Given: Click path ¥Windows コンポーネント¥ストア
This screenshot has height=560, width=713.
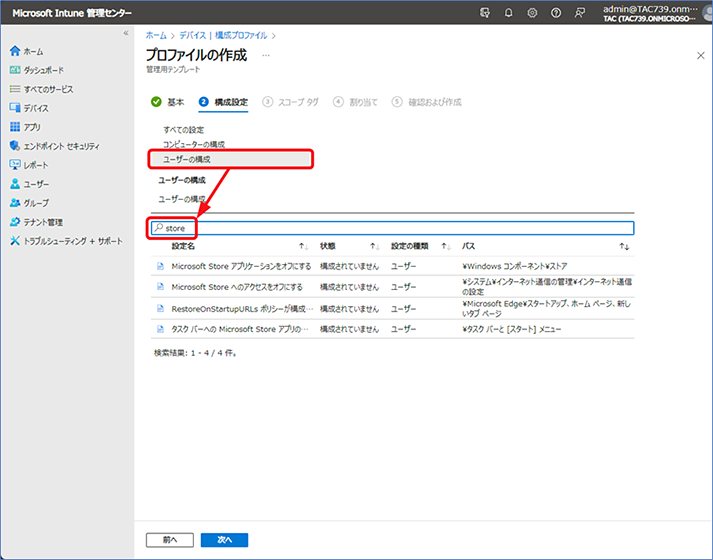Looking at the screenshot, I should [x=515, y=266].
